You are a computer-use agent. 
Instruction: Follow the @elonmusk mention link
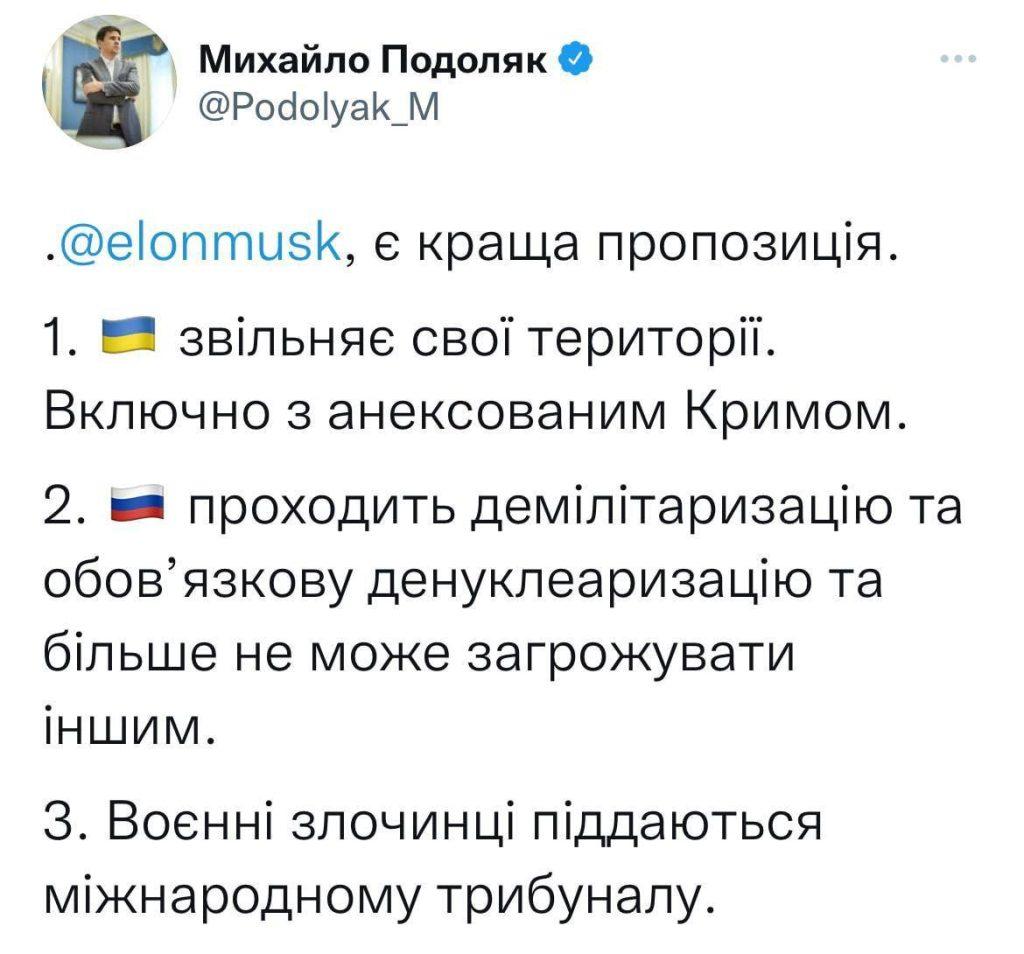coord(199,246)
